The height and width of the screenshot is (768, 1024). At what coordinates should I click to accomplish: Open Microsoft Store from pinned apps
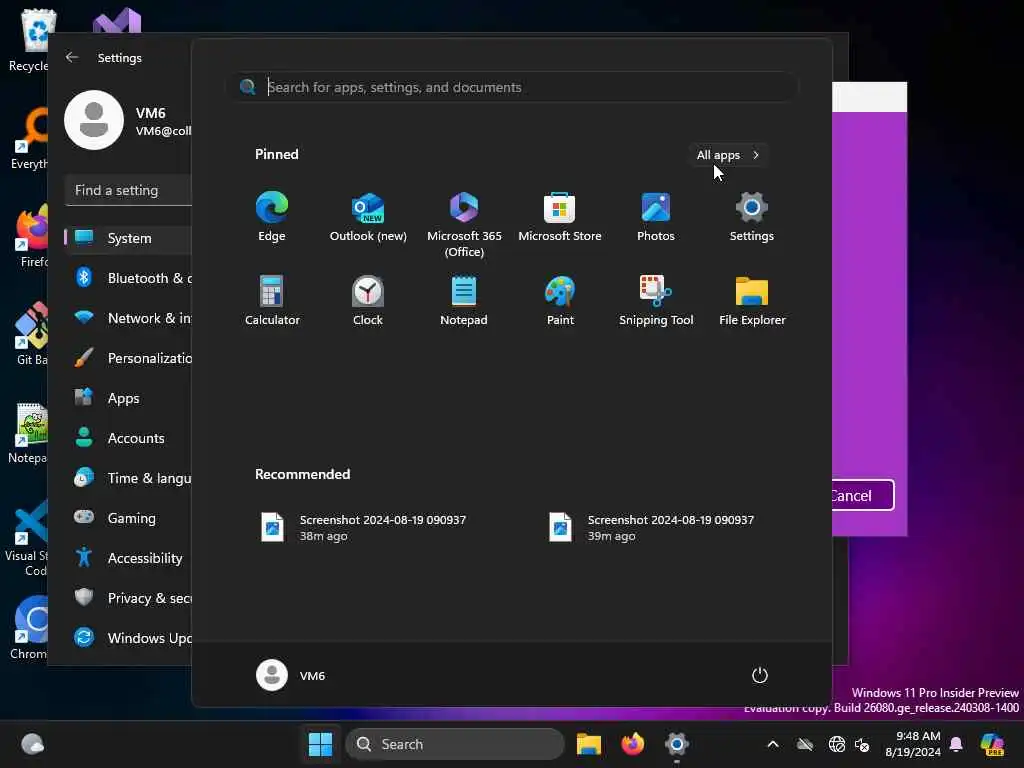click(560, 217)
